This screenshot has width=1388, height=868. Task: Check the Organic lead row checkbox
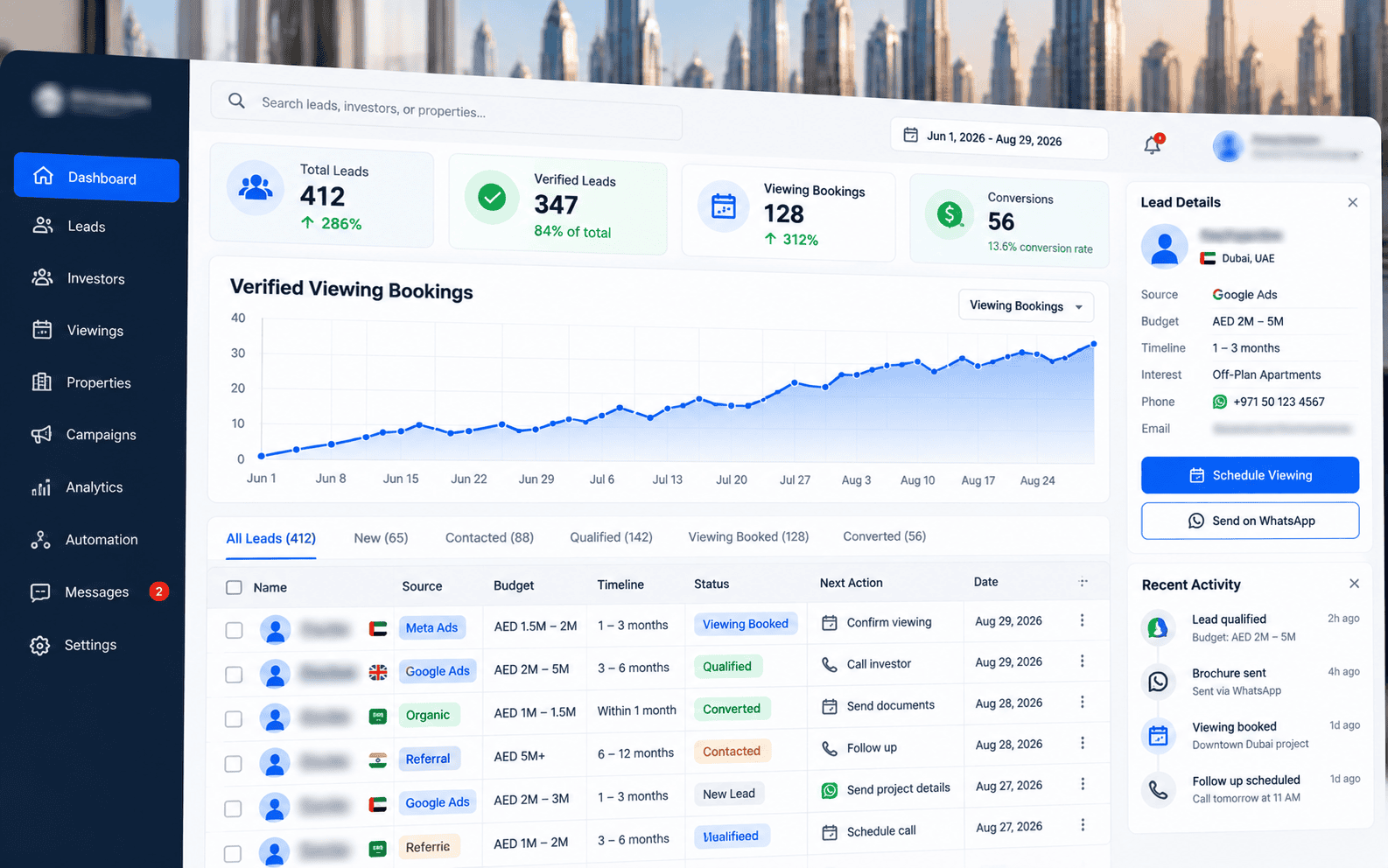pos(234,718)
